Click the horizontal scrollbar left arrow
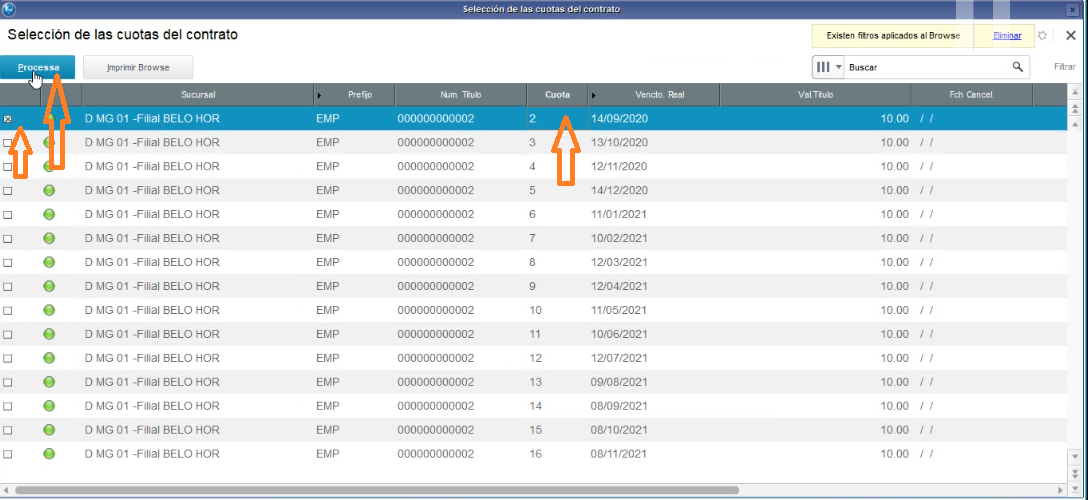 click(x=7, y=490)
